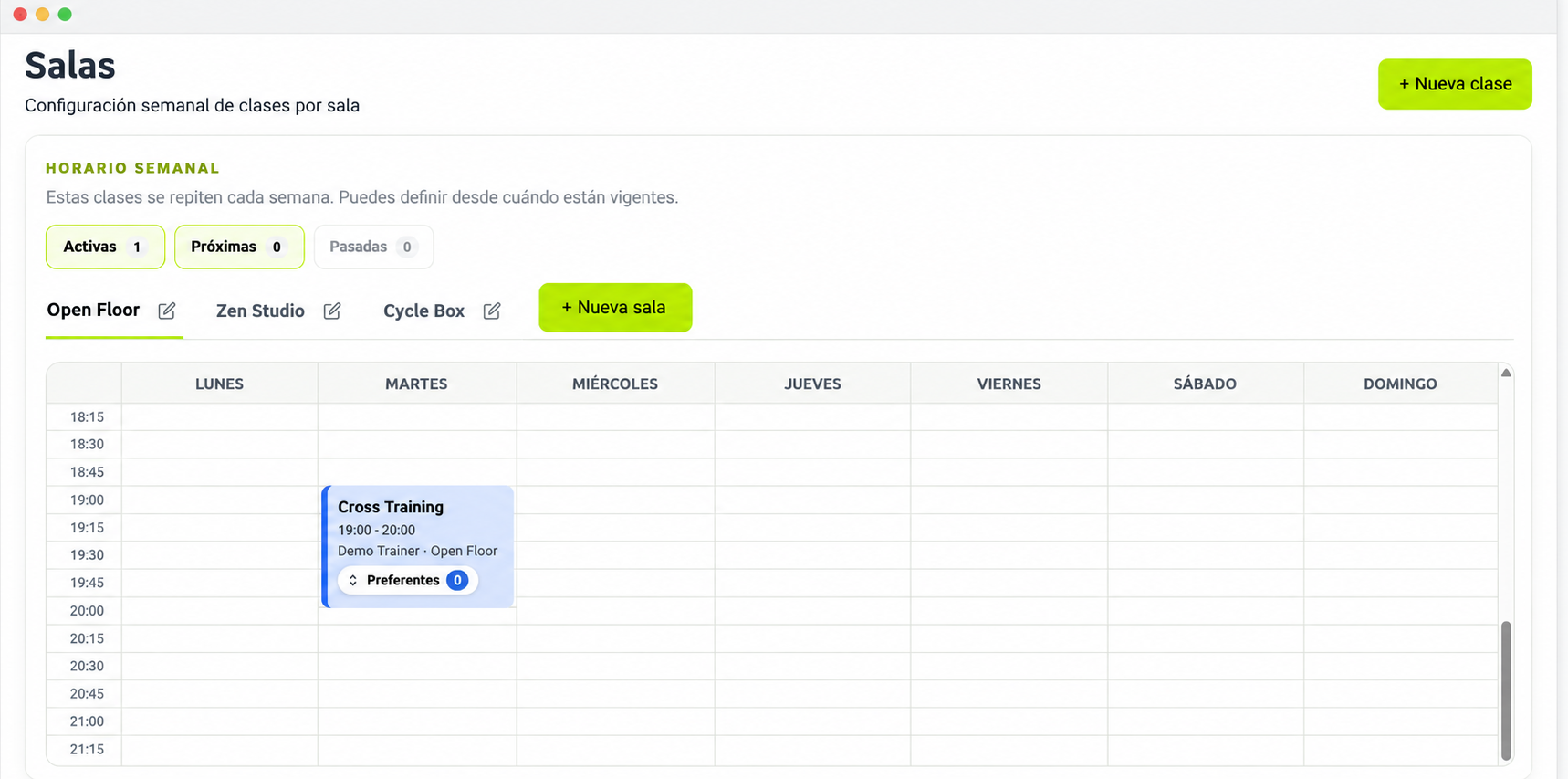Maximize the window with the green button
The width and height of the screenshot is (1568, 779).
tap(65, 15)
